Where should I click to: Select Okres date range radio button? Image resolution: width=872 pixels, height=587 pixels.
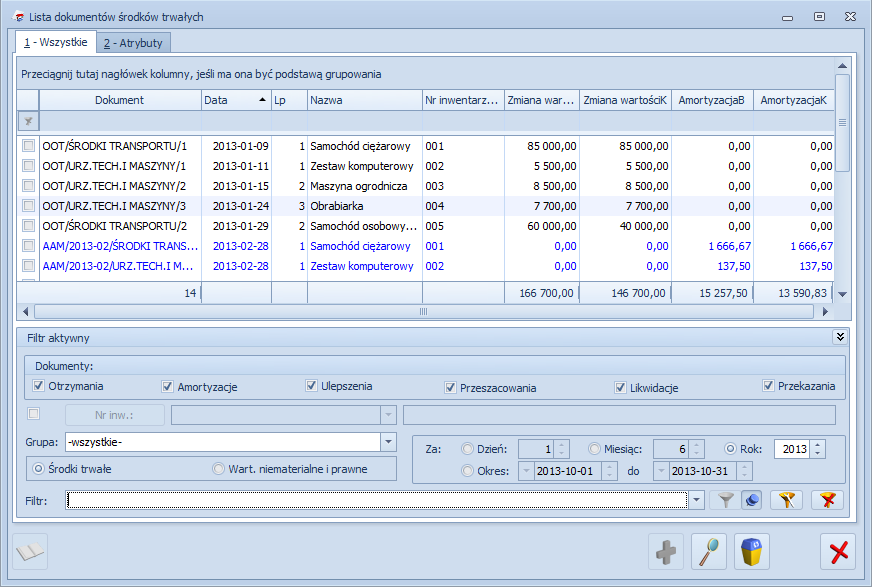pos(467,471)
